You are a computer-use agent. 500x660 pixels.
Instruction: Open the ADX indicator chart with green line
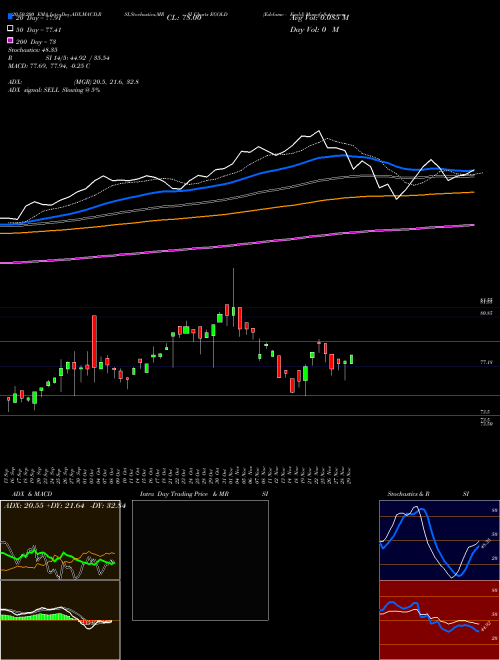coord(60,540)
